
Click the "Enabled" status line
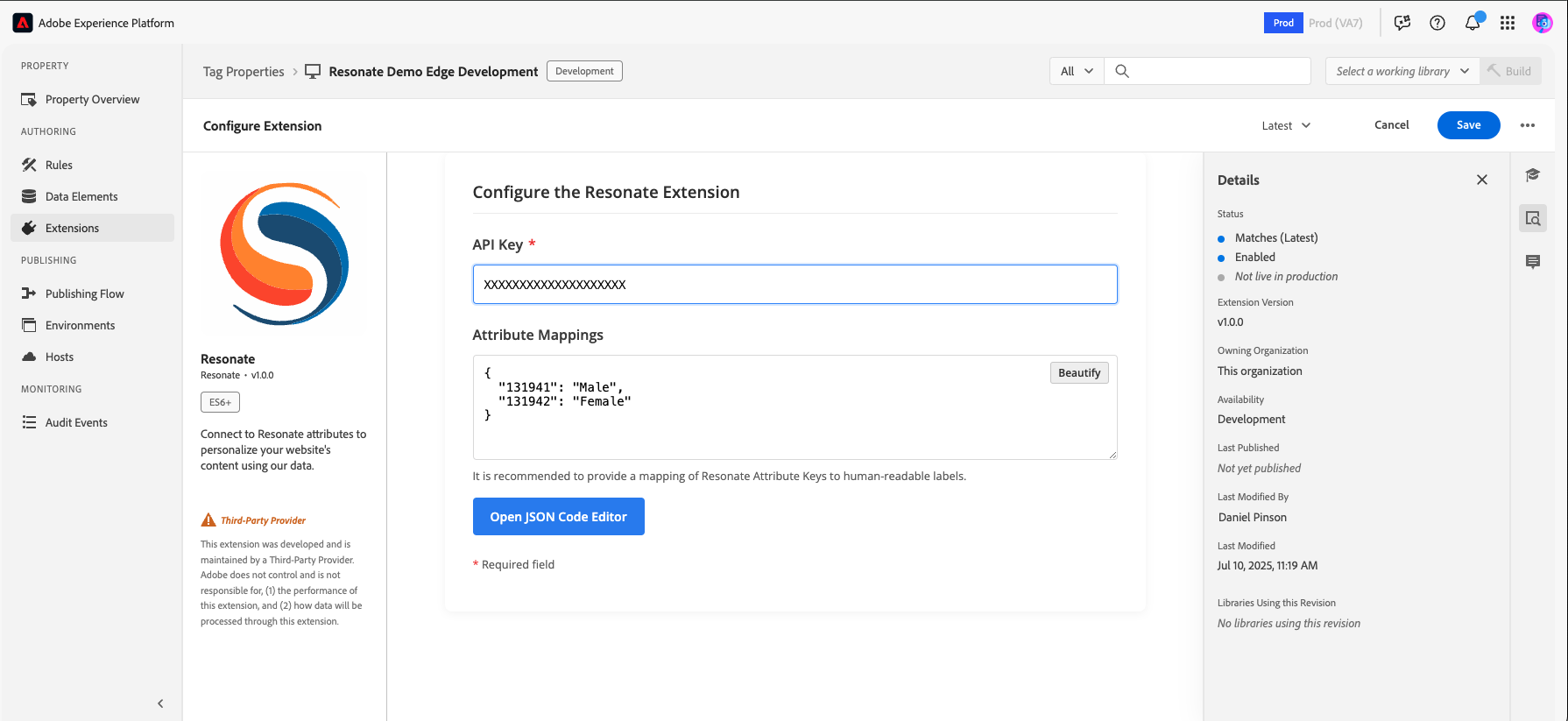tap(1255, 257)
